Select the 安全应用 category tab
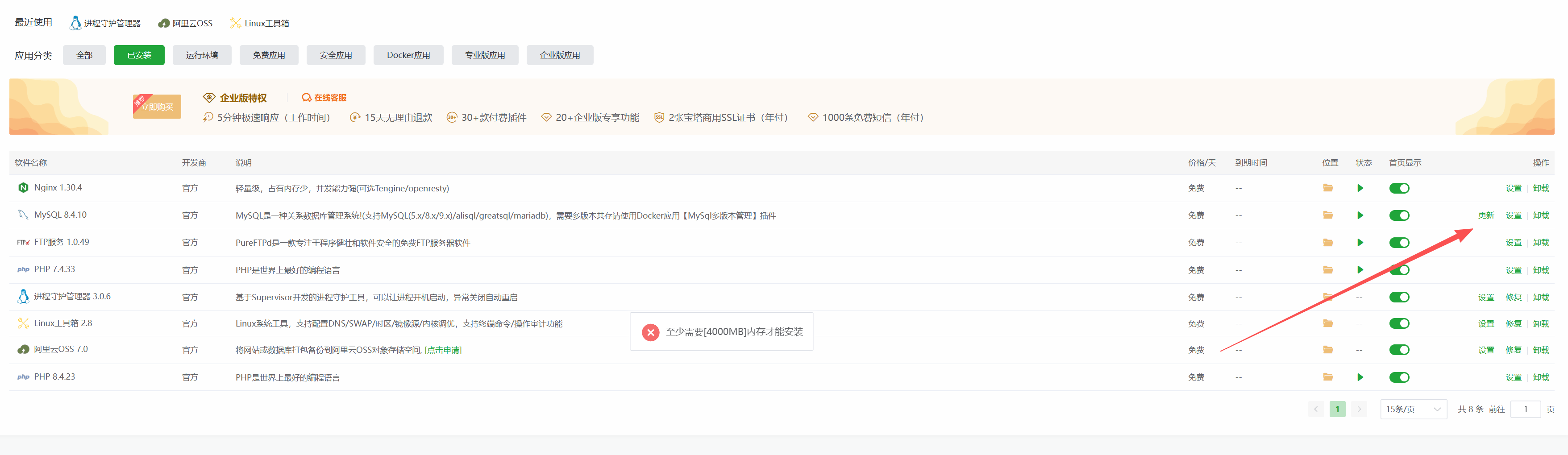Viewport: 1568px width, 455px height. 335,55
